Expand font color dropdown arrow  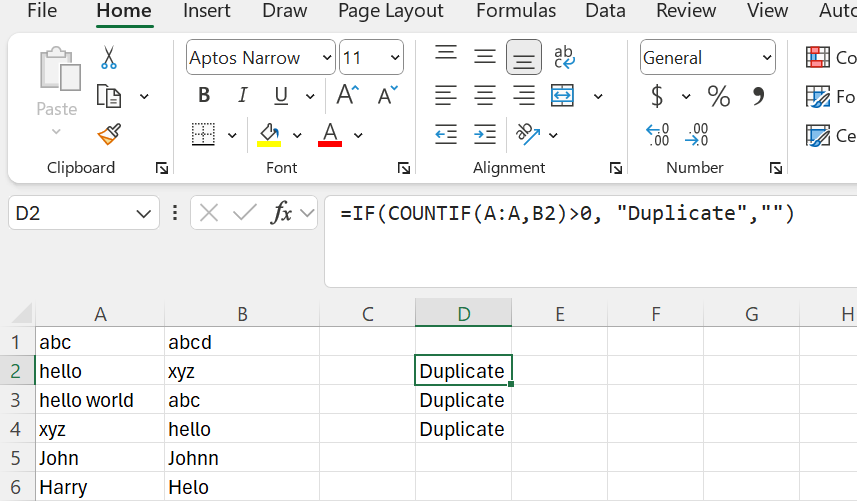(x=358, y=135)
